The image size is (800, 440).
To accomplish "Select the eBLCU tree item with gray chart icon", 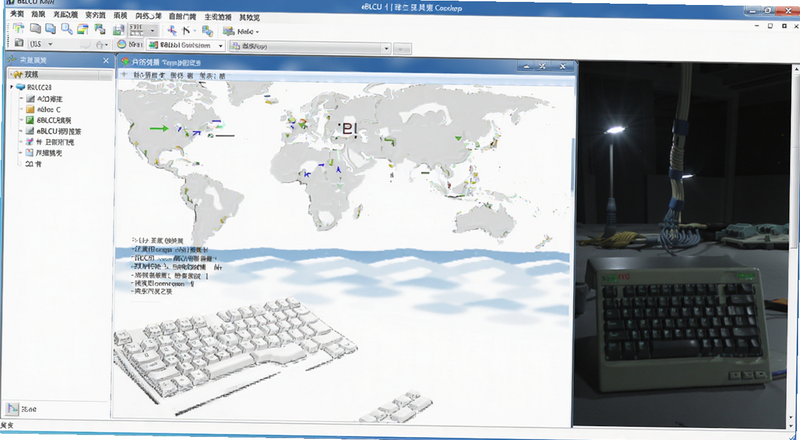I will tap(53, 131).
